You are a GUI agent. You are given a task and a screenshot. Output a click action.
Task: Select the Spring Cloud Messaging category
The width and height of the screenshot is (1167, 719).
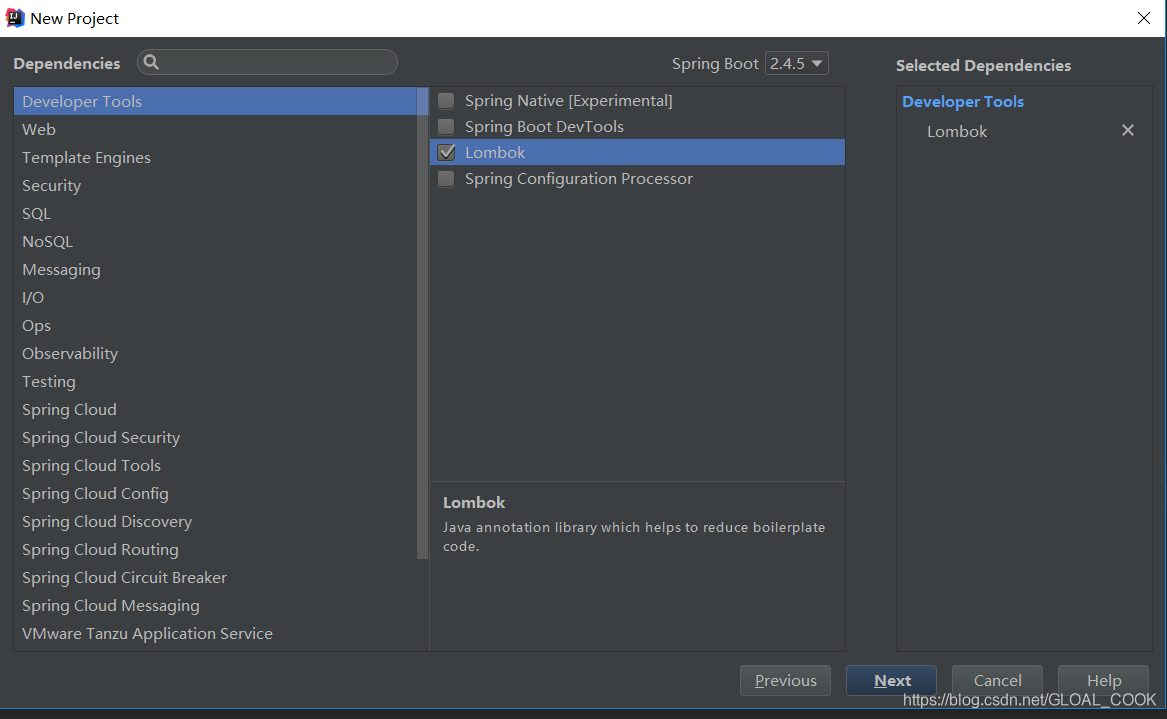point(216,606)
